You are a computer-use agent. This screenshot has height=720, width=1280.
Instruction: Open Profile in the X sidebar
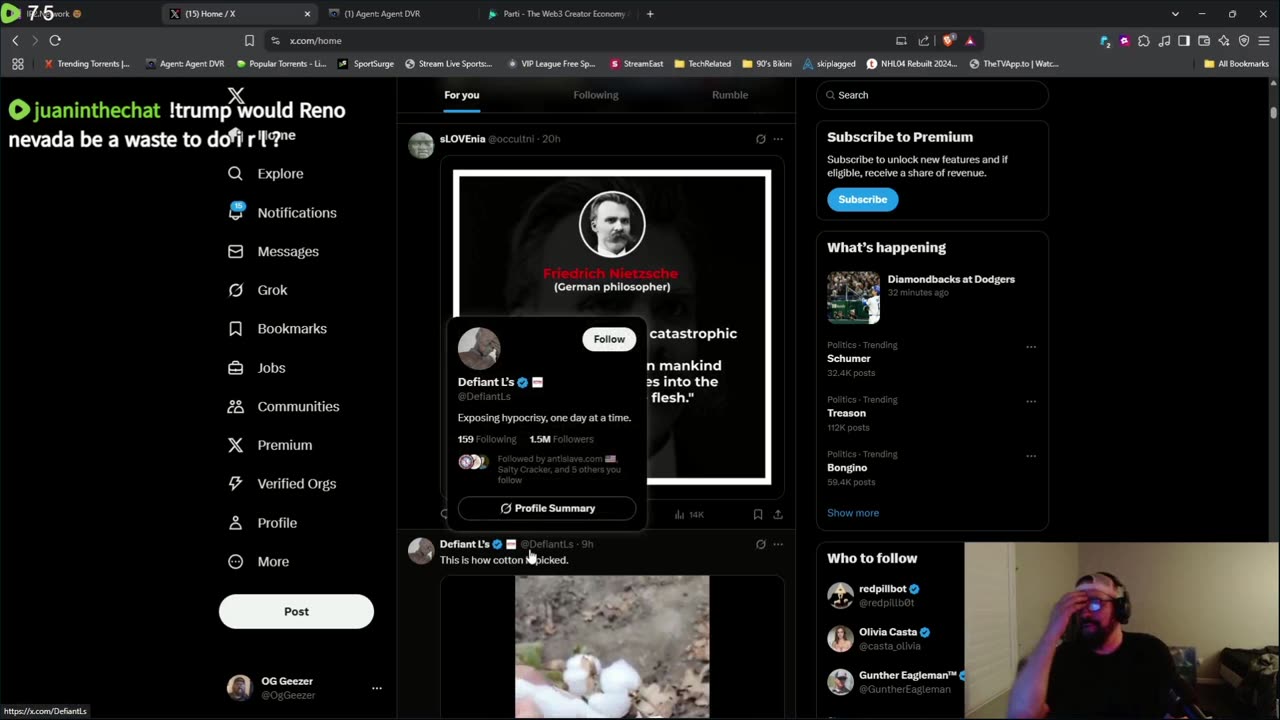[x=262, y=522]
